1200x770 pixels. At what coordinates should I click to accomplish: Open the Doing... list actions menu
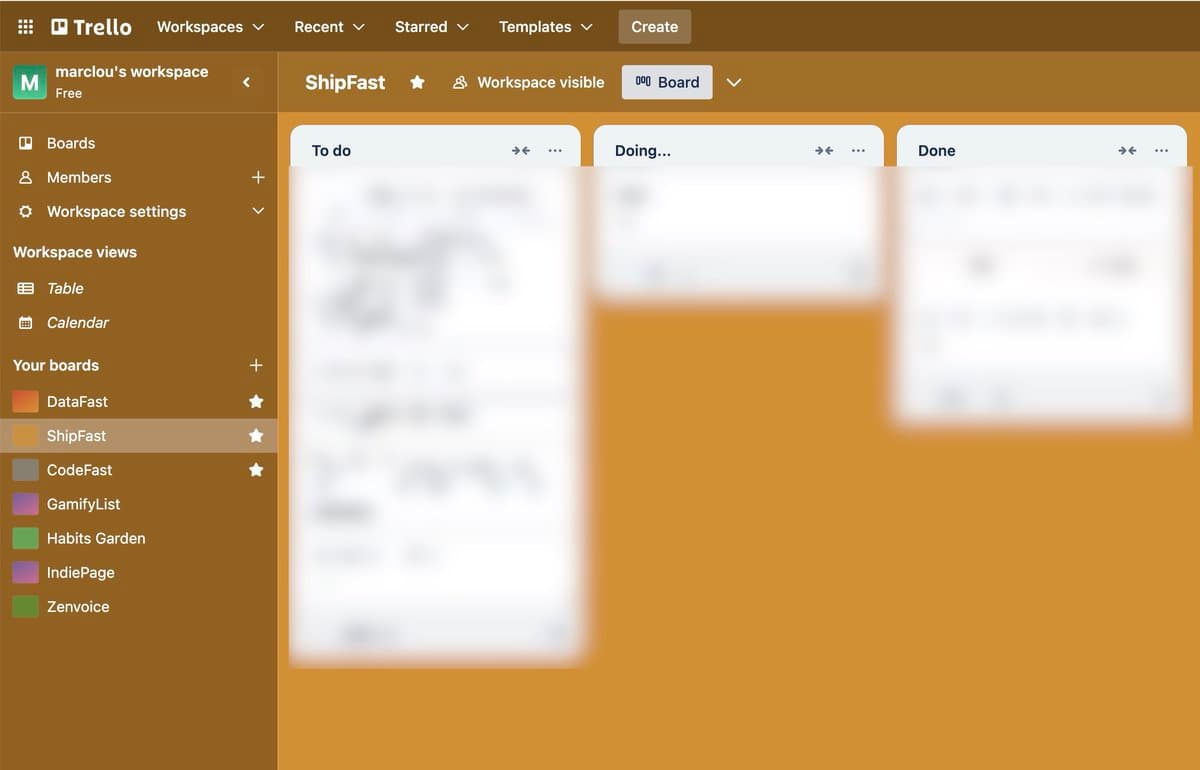point(858,150)
